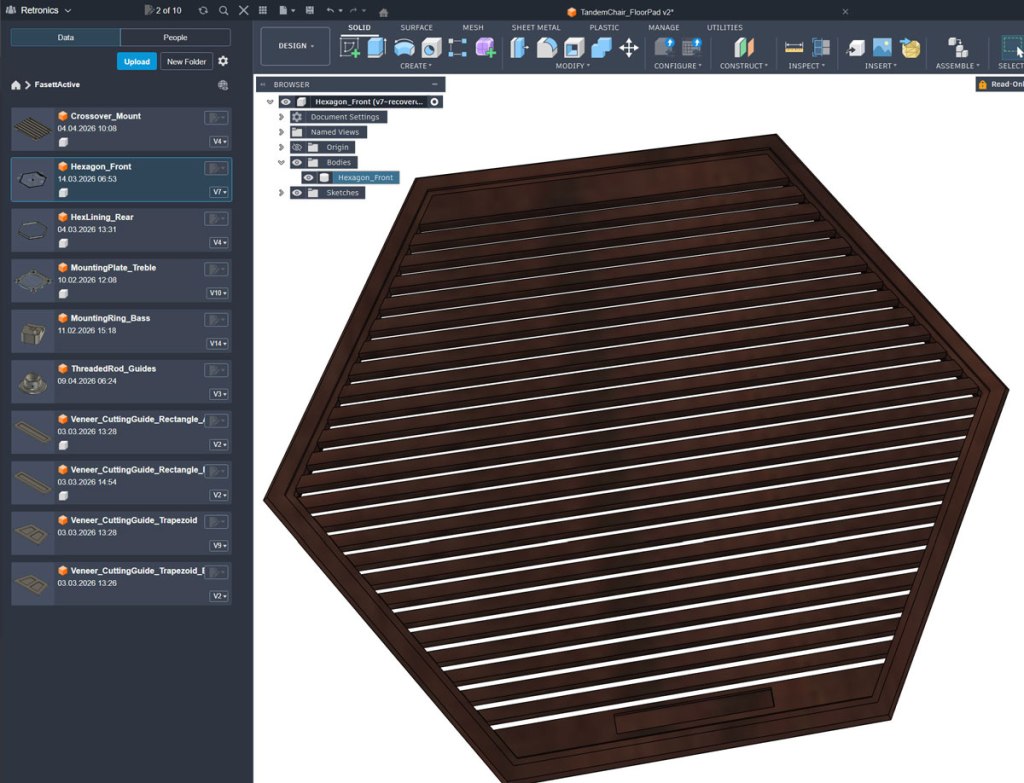Open the MountingRing_Bass file thumbnail

[32, 330]
